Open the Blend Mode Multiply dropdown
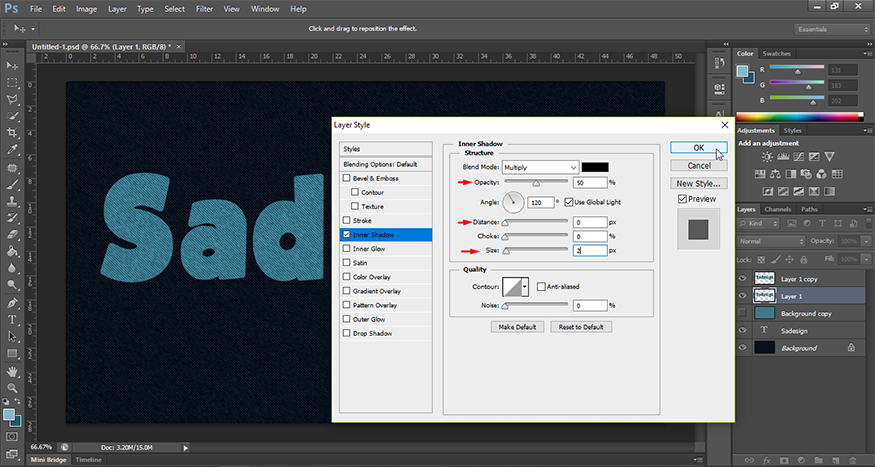 pyautogui.click(x=540, y=167)
